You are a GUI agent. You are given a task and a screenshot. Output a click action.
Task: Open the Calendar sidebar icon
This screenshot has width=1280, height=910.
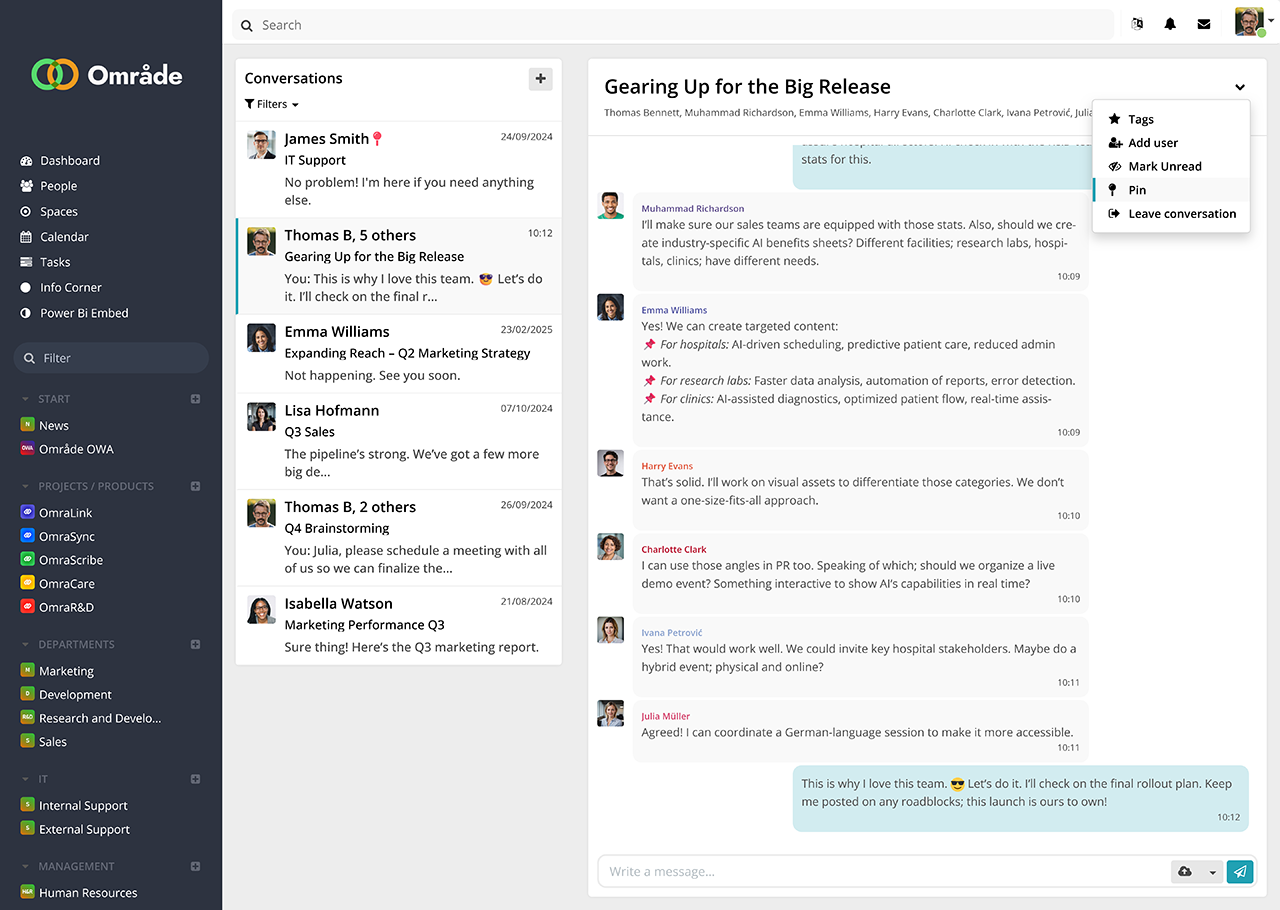click(27, 237)
